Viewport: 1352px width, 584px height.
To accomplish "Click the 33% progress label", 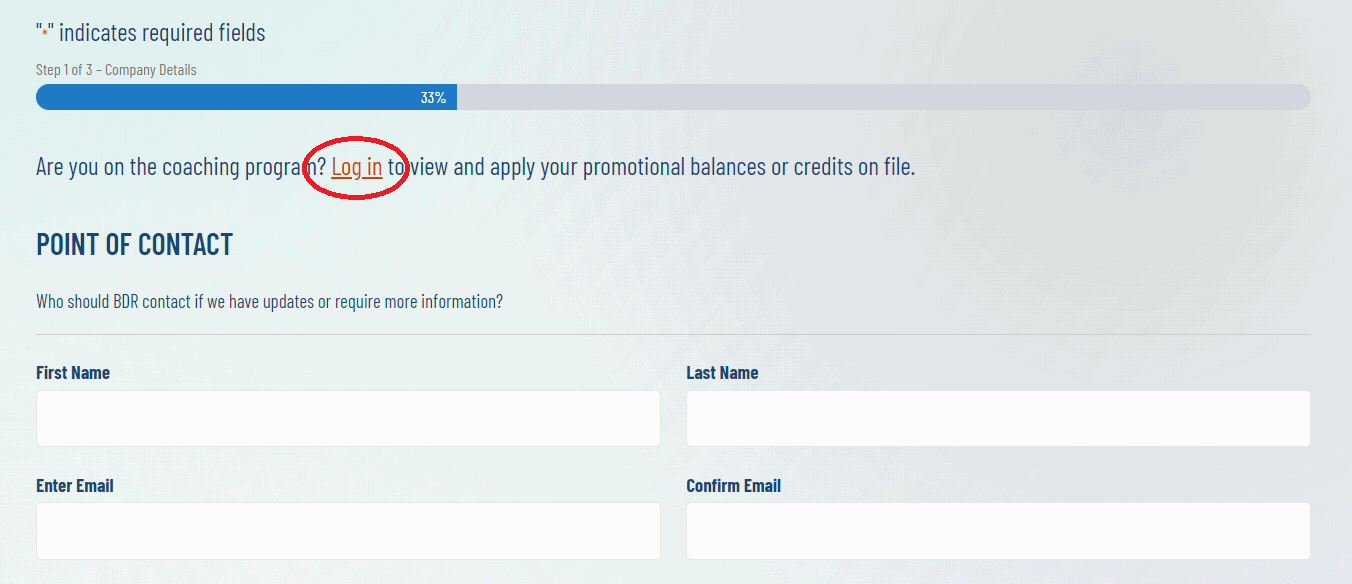I will pyautogui.click(x=433, y=97).
